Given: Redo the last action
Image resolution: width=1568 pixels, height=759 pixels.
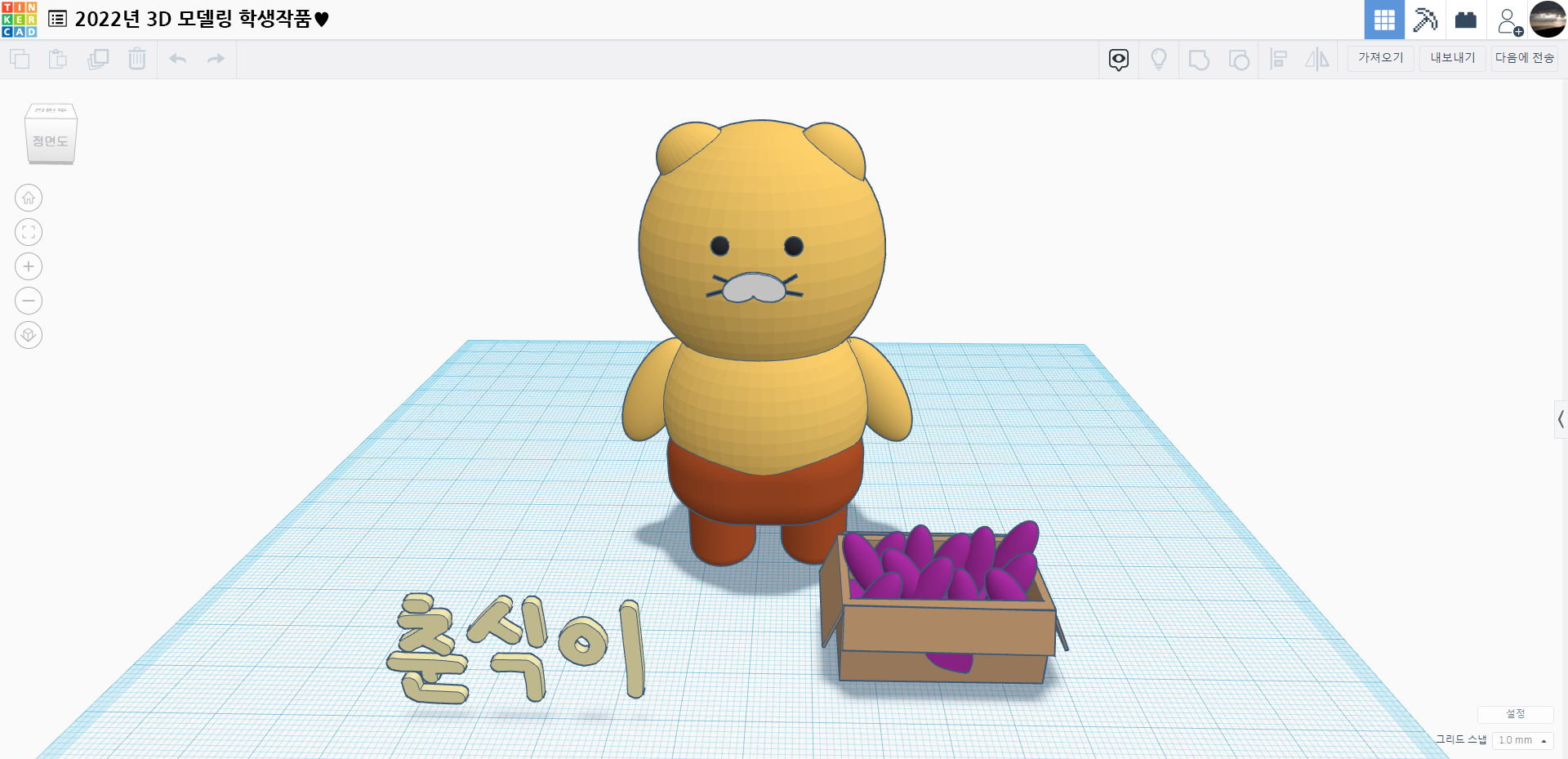Looking at the screenshot, I should pos(216,59).
